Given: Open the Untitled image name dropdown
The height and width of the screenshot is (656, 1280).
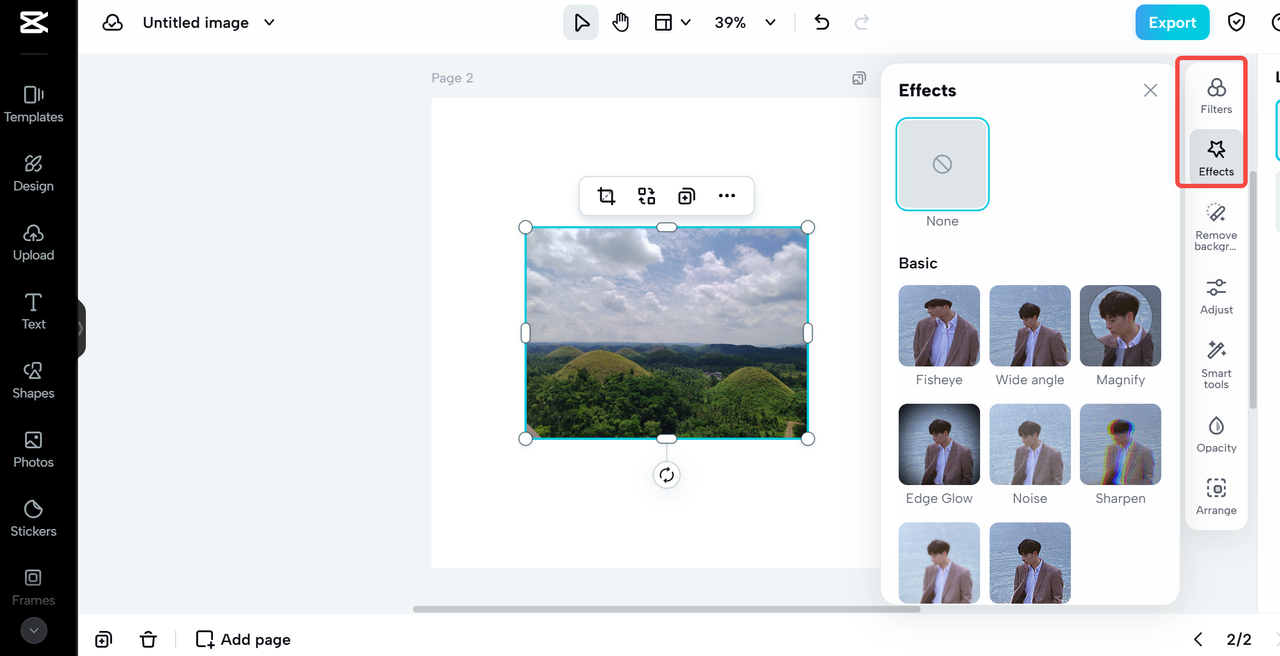Looking at the screenshot, I should pyautogui.click(x=269, y=22).
